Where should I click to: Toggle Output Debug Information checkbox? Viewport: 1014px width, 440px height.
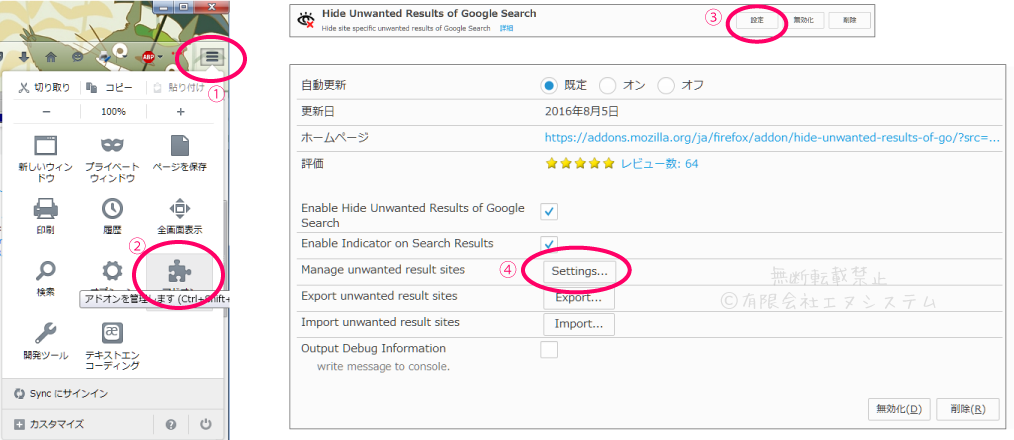(549, 350)
